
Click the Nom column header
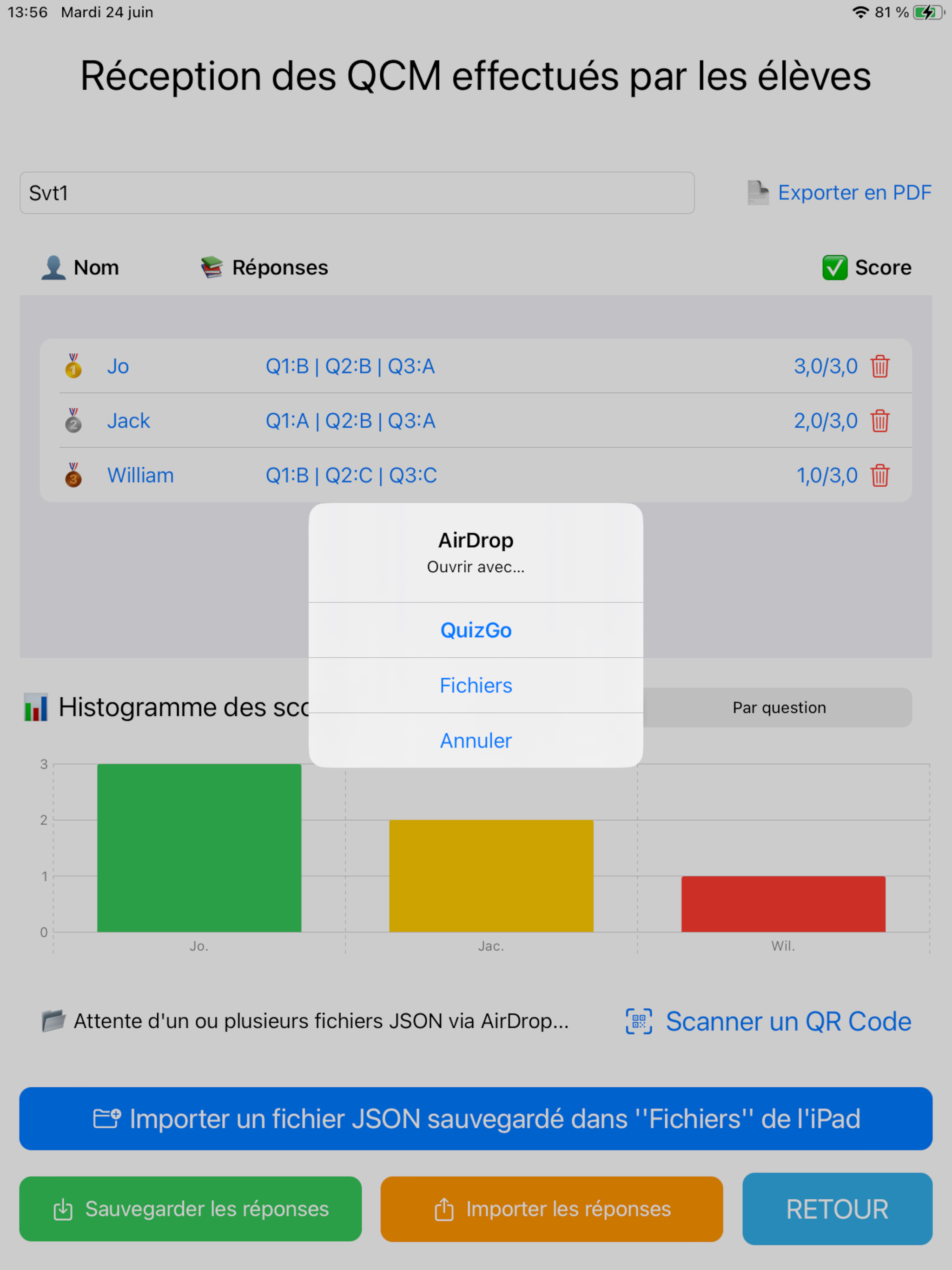click(x=97, y=268)
